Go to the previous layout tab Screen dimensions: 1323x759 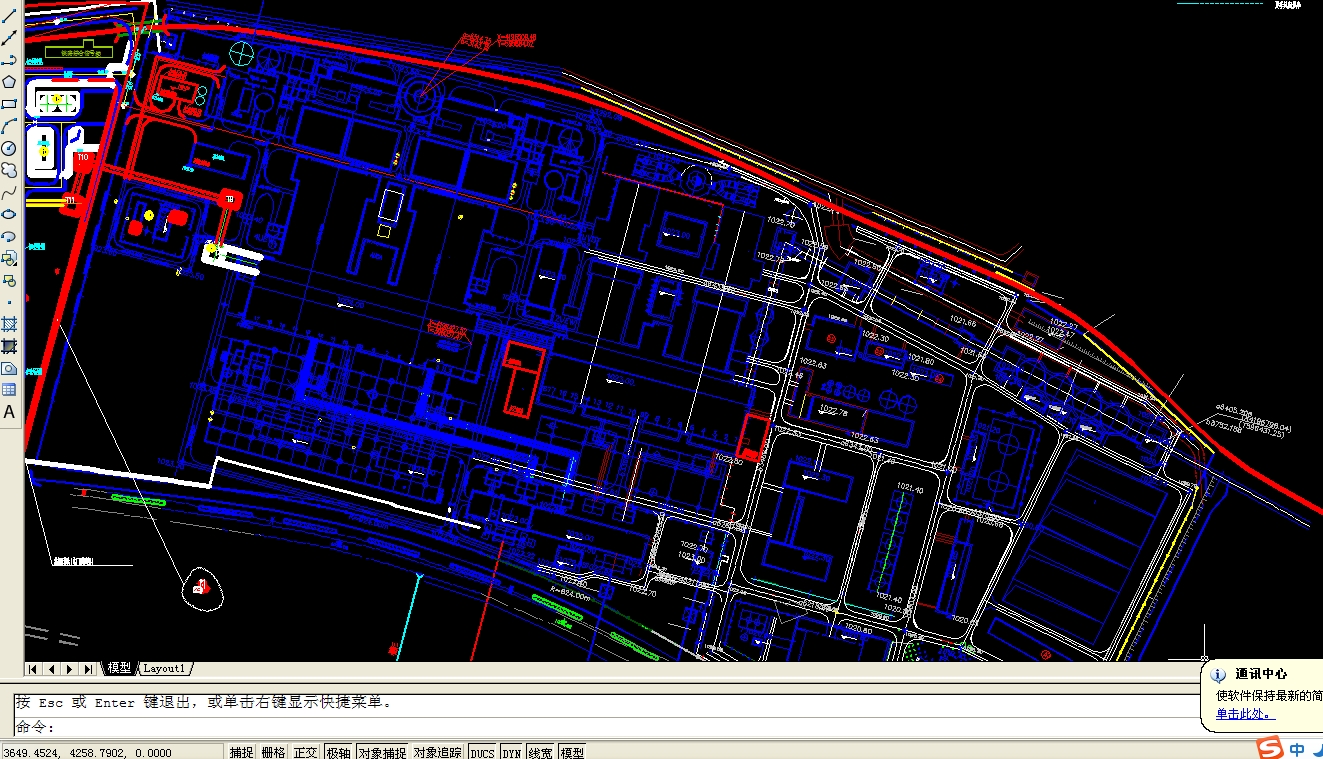(51, 669)
